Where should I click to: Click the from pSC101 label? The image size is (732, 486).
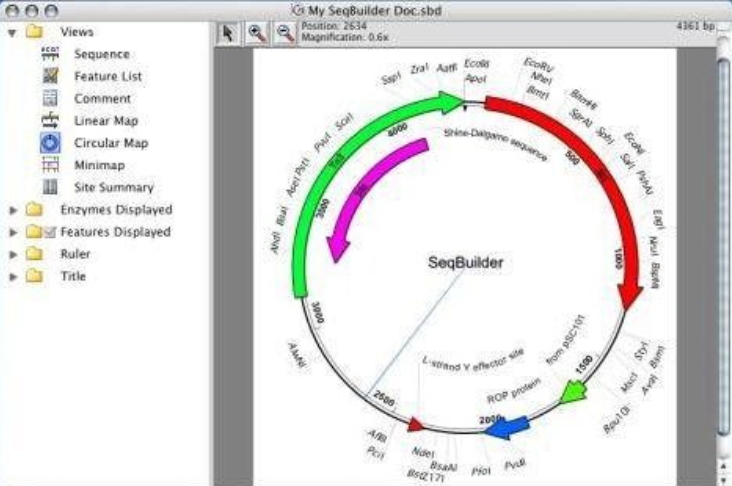566,340
